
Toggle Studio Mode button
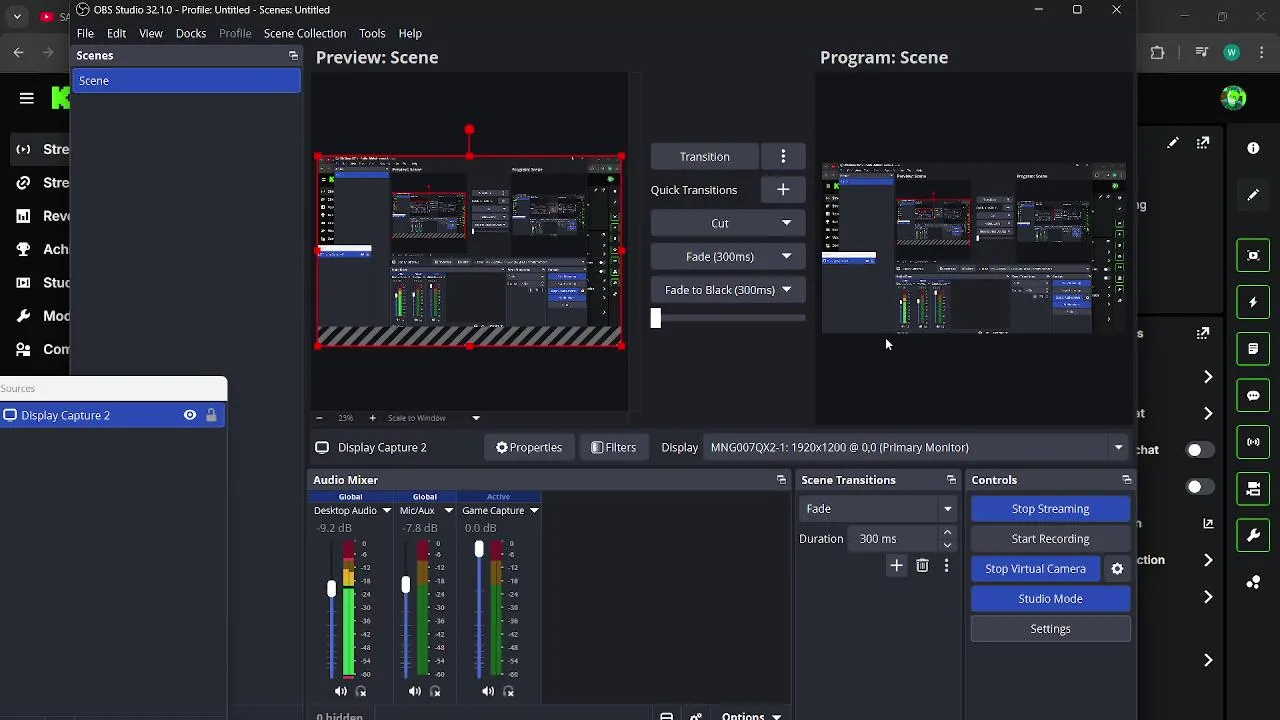1050,599
